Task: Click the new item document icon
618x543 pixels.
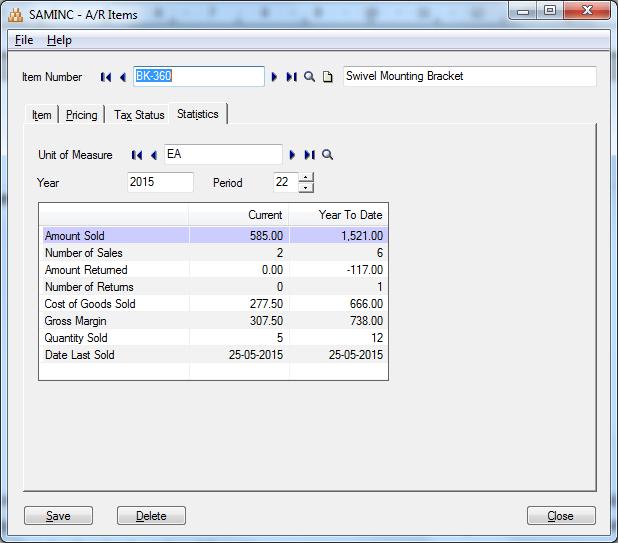Action: pos(327,77)
